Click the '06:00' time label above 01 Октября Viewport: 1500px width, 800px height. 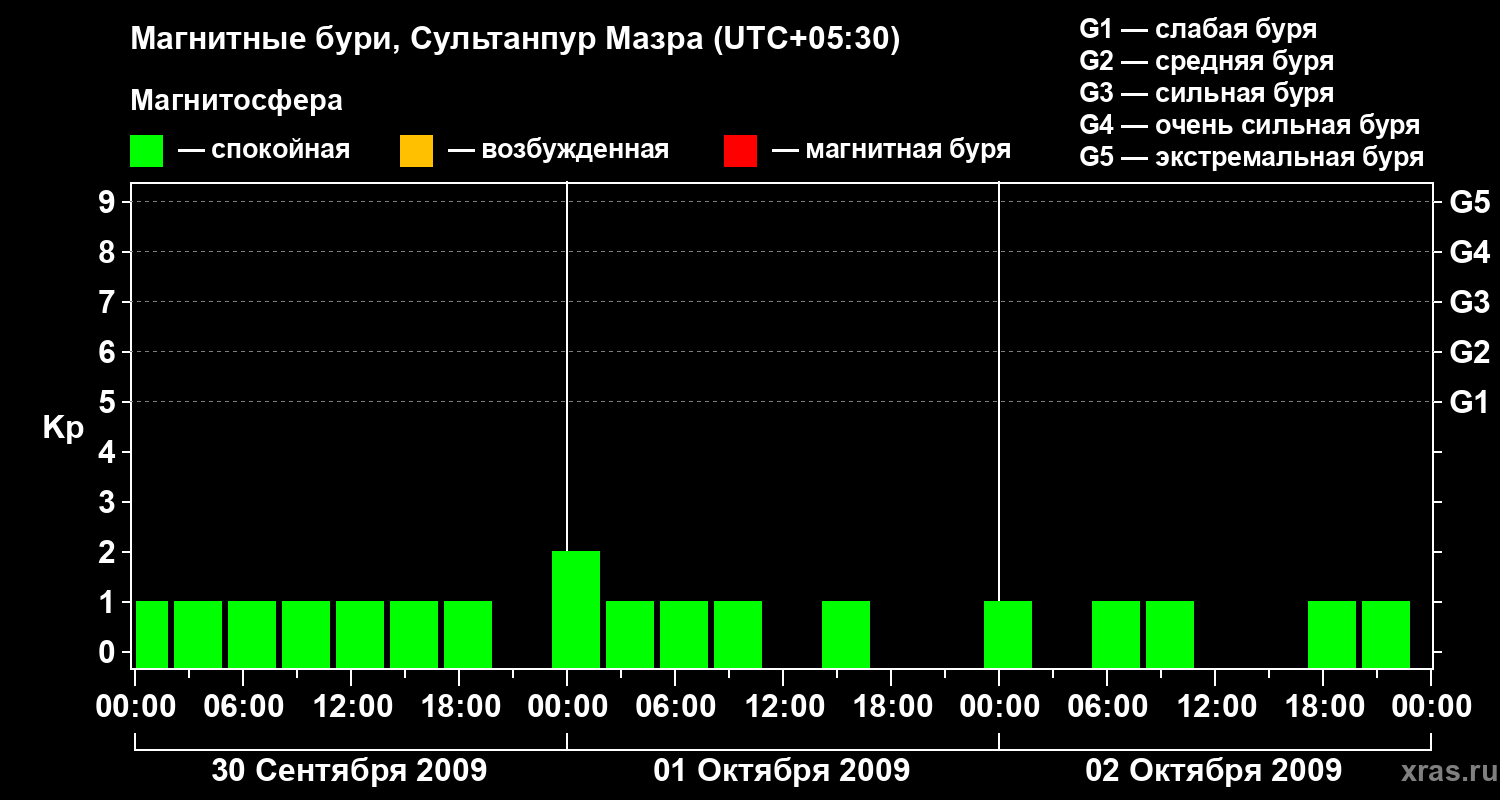[x=674, y=706]
